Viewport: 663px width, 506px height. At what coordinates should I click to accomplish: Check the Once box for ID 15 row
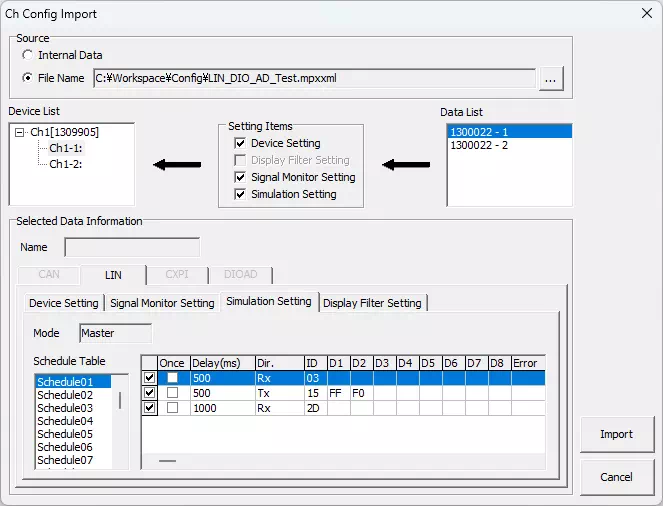[173, 393]
